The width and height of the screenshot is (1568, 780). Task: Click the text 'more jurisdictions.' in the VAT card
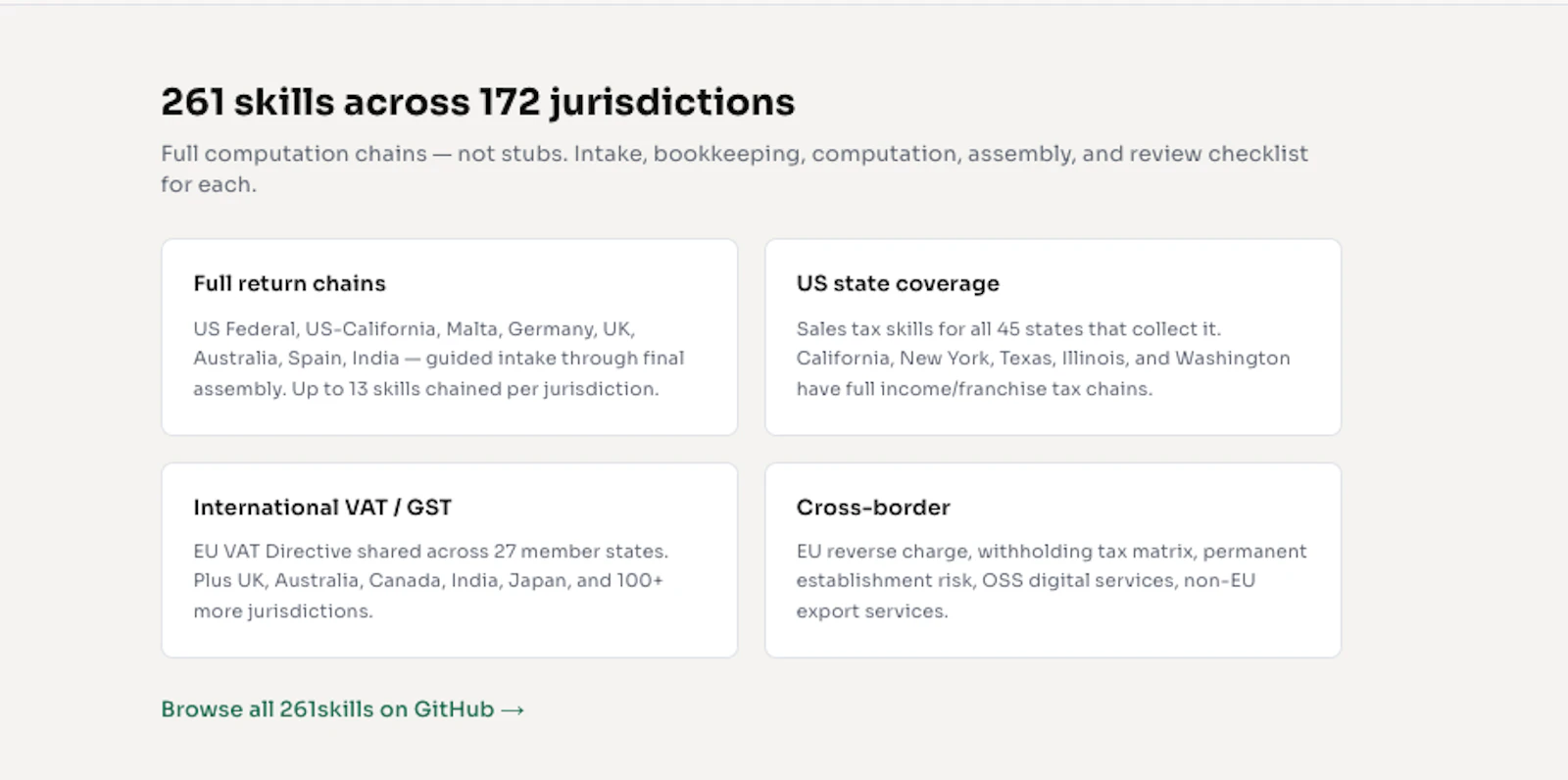283,611
